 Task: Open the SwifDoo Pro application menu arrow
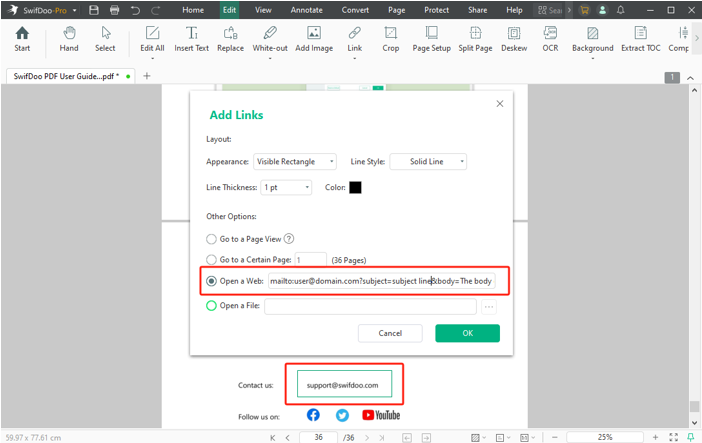point(74,10)
